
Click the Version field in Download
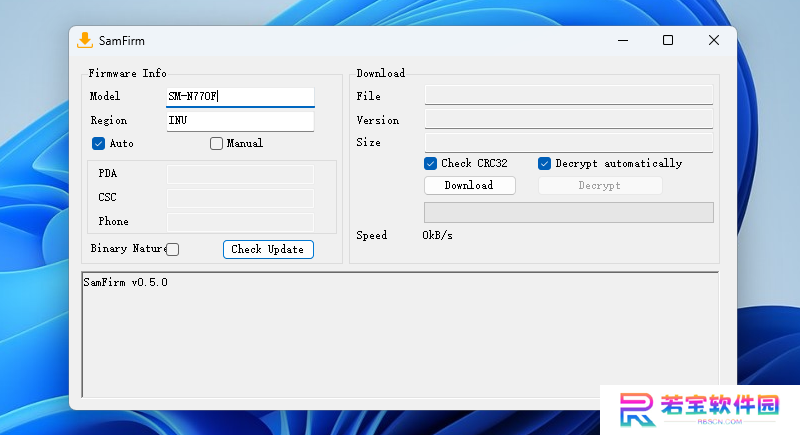point(569,119)
